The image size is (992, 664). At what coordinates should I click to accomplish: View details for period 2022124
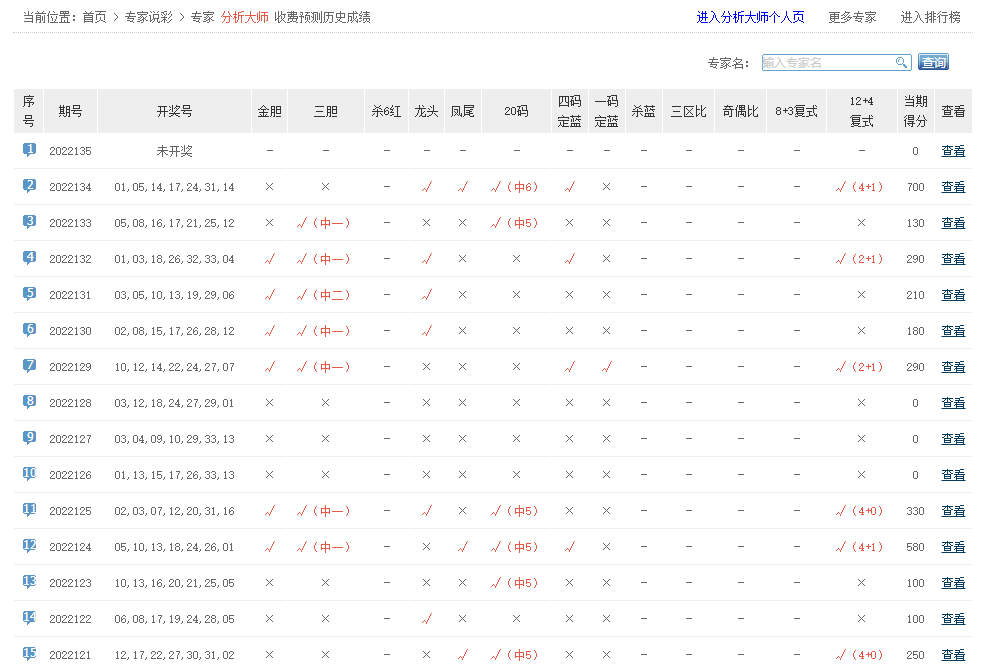tap(953, 547)
